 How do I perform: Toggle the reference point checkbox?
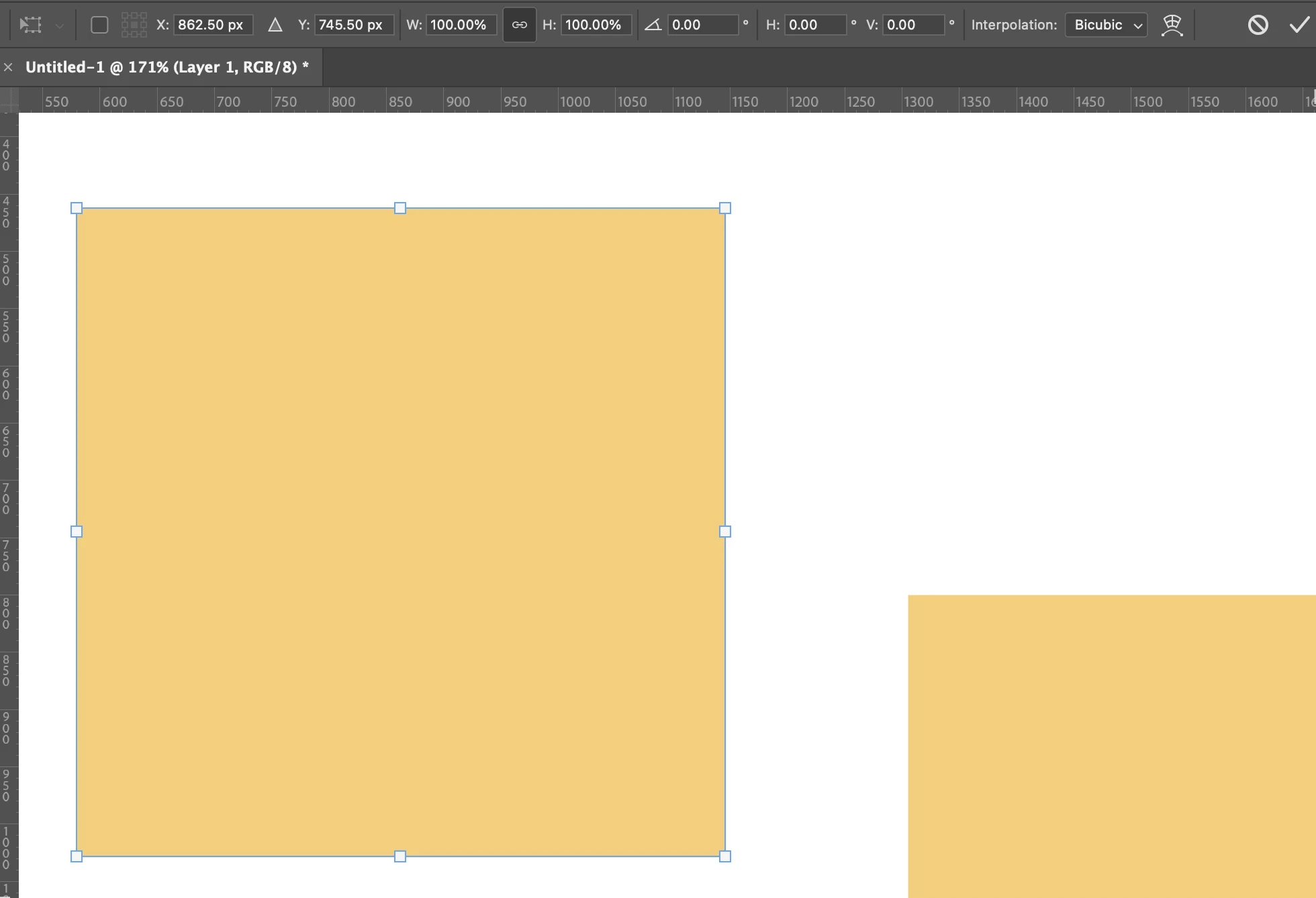99,25
